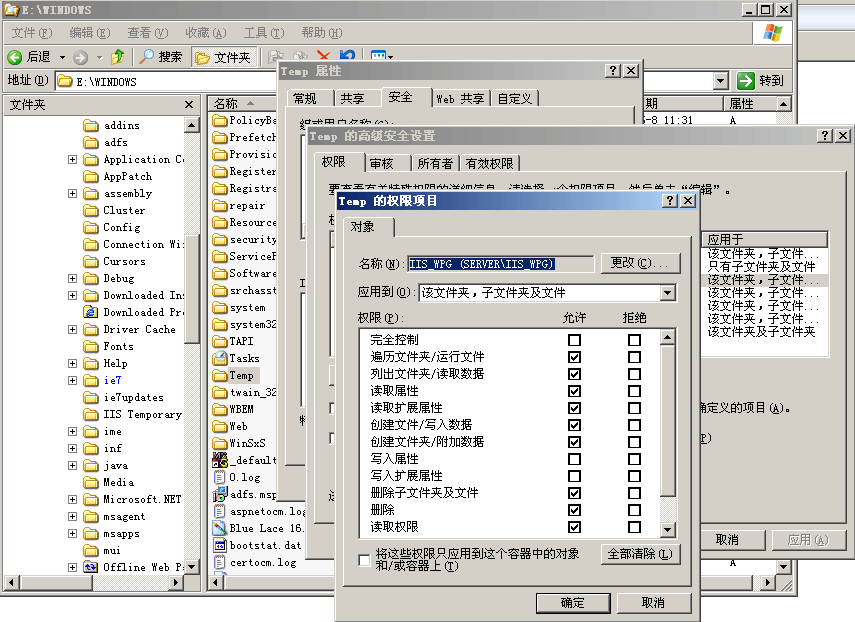Click the Back arrow icon in Explorer toolbar
The width and height of the screenshot is (855, 622).
[15, 57]
